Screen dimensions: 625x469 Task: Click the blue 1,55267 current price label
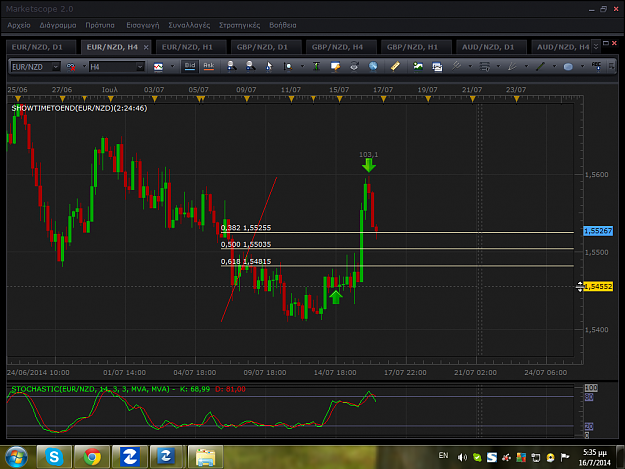(x=598, y=231)
